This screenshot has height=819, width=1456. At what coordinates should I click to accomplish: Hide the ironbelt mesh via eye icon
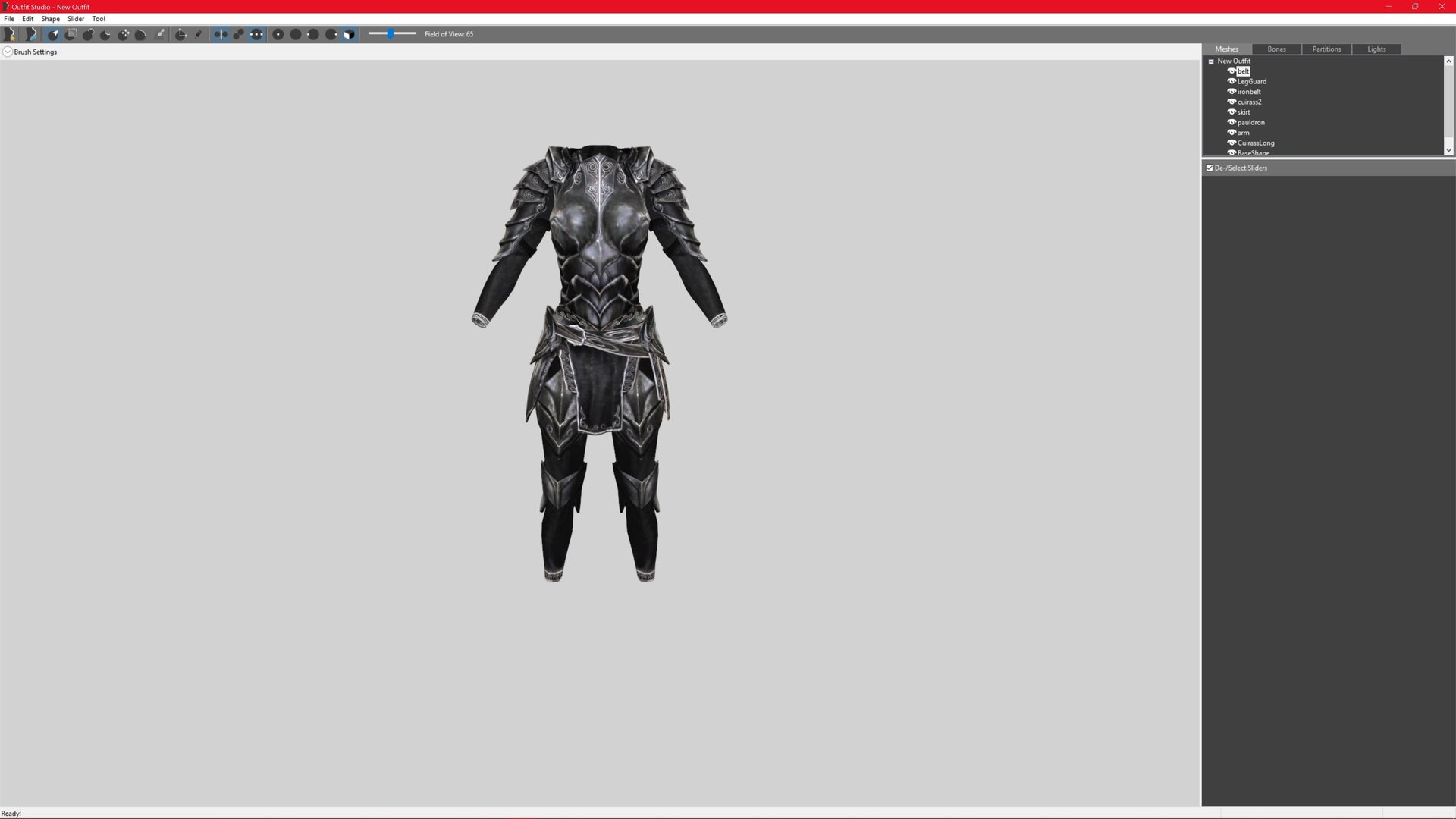pos(1232,92)
